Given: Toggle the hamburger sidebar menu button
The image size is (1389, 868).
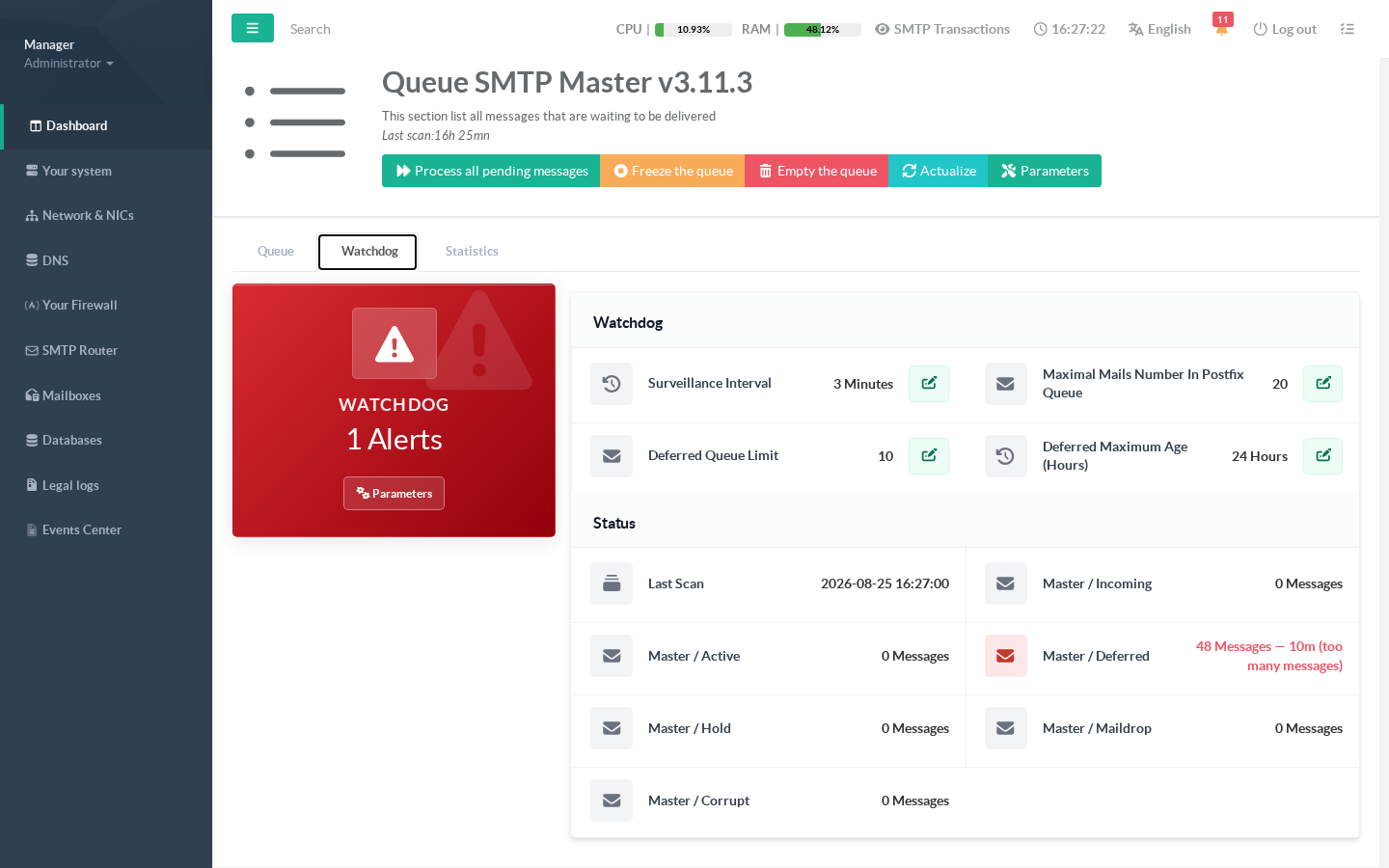Looking at the screenshot, I should (x=253, y=28).
